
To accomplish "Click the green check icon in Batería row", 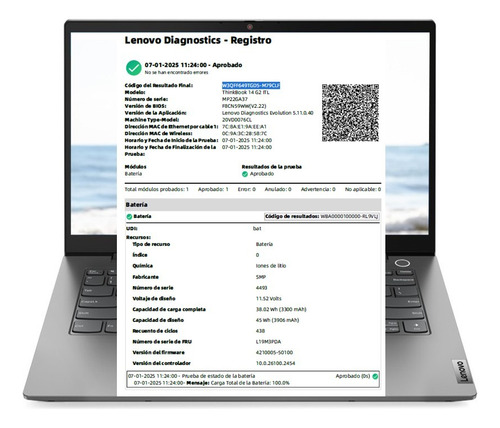I will coord(129,217).
